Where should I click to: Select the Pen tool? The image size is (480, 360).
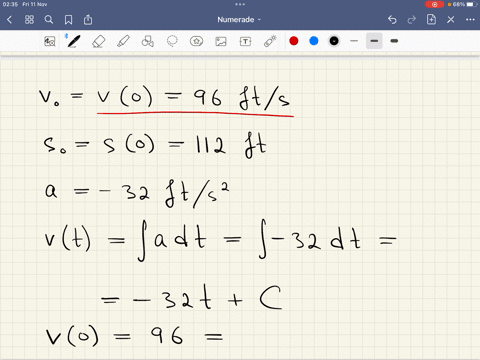73,41
